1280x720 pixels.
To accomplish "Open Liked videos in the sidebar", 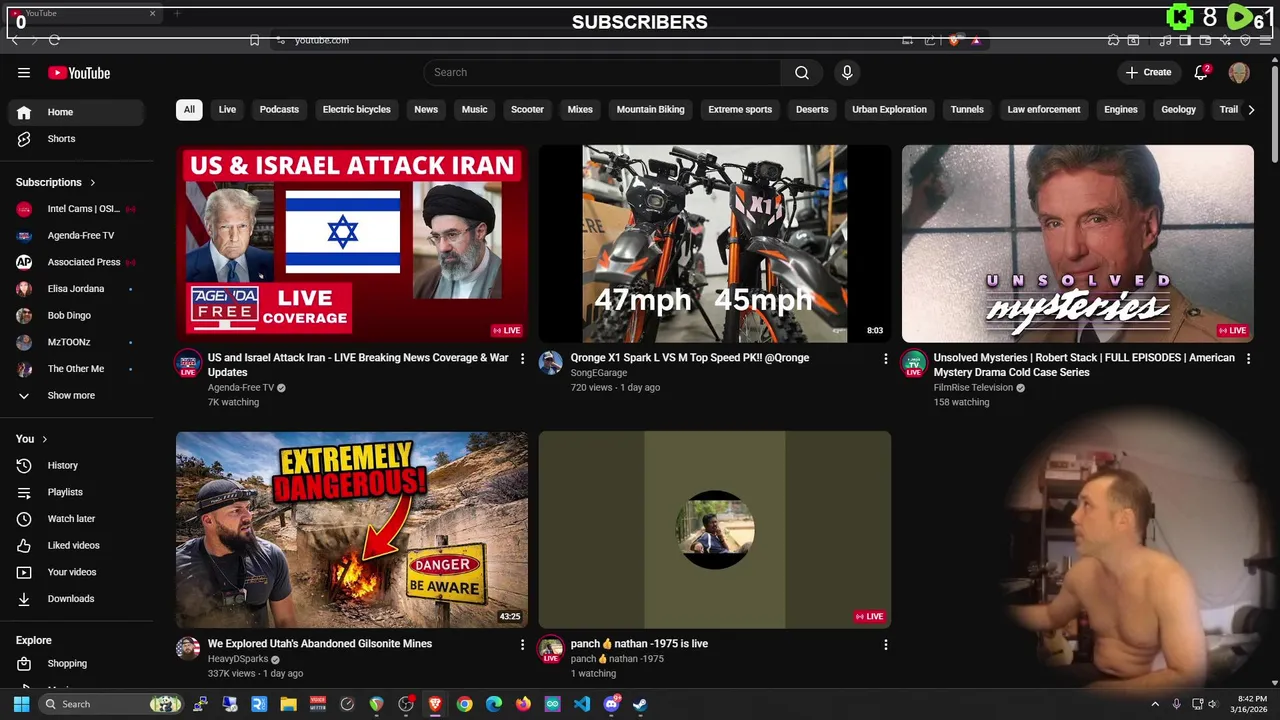I will (78, 545).
